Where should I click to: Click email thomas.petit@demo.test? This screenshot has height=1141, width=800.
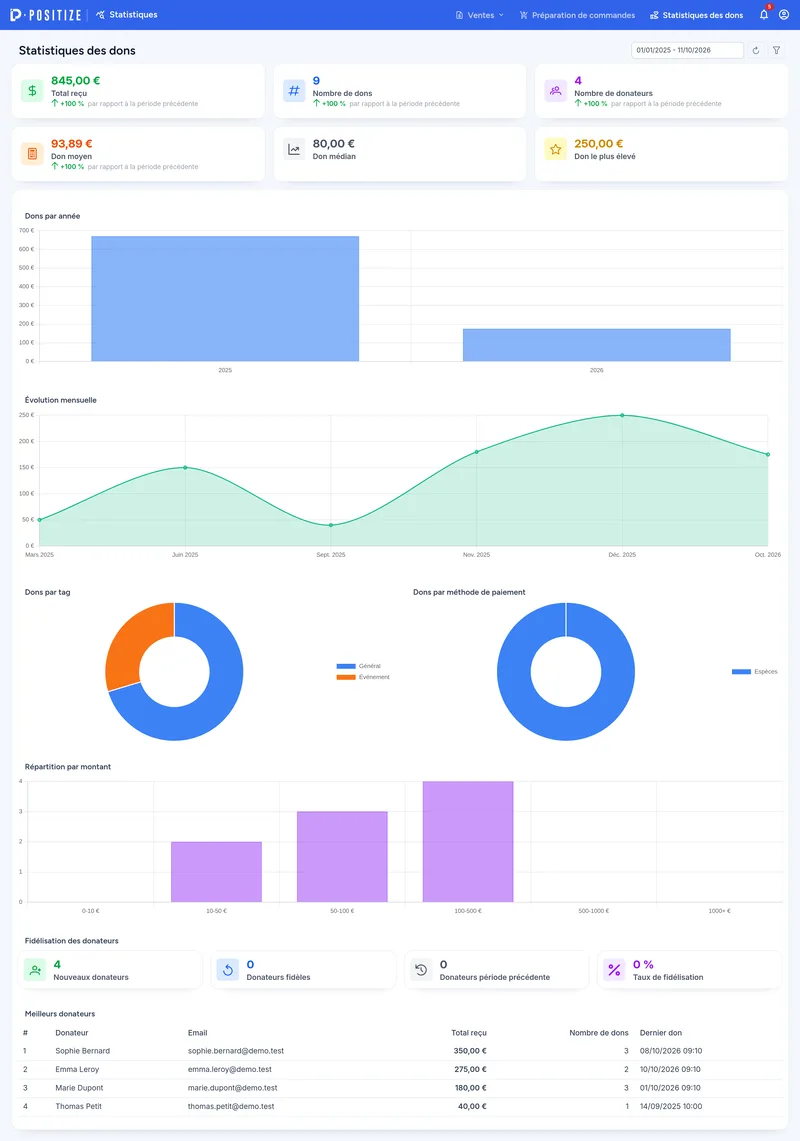tap(231, 1107)
